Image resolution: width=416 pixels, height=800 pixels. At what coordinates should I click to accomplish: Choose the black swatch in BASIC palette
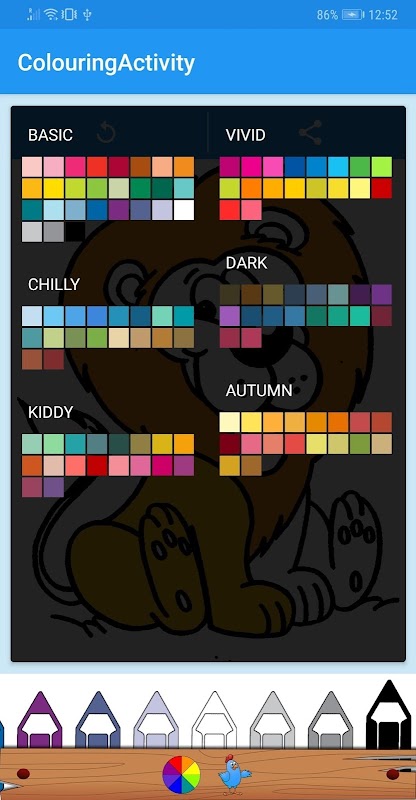[x=75, y=232]
